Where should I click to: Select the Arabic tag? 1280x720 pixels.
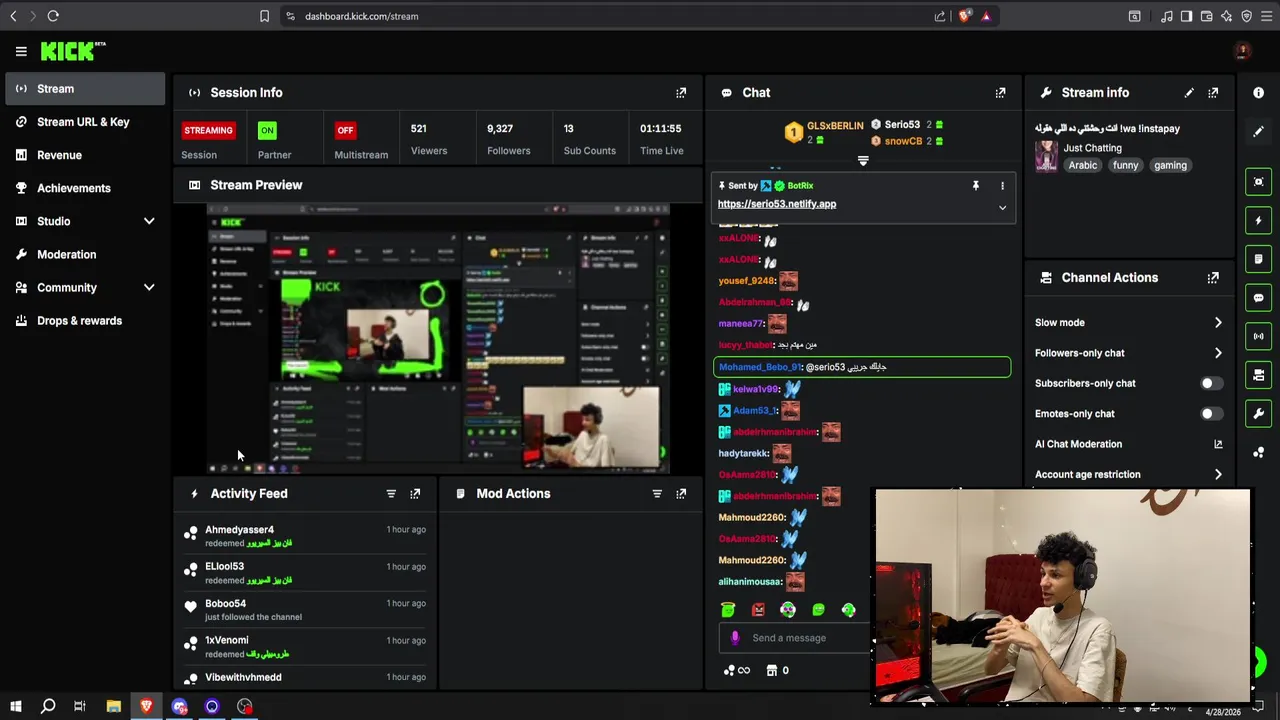[x=1083, y=165]
